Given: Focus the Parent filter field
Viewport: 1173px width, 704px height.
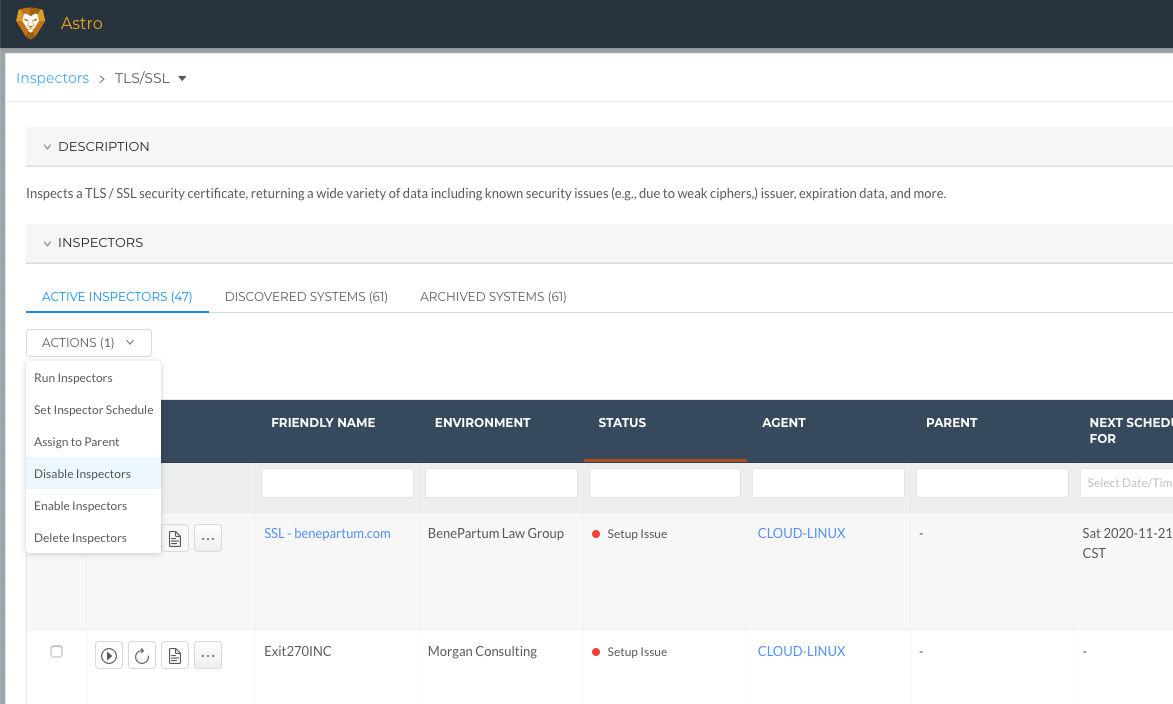Looking at the screenshot, I should pos(992,483).
